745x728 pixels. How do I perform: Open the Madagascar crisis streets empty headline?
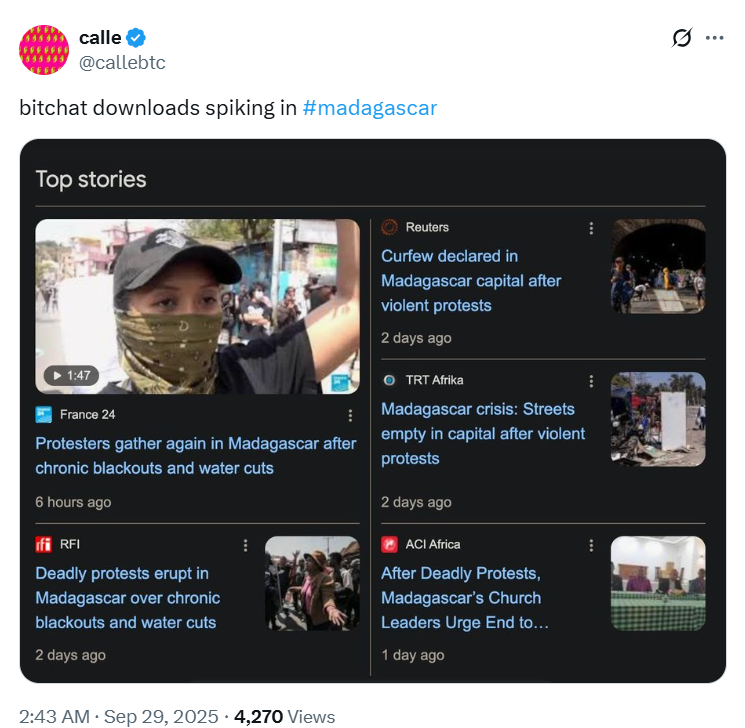coord(483,434)
